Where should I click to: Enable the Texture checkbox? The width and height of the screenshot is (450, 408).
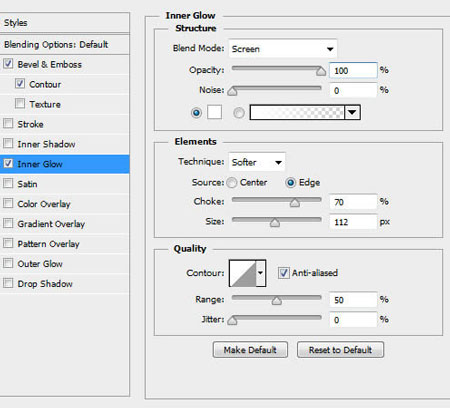(x=20, y=104)
